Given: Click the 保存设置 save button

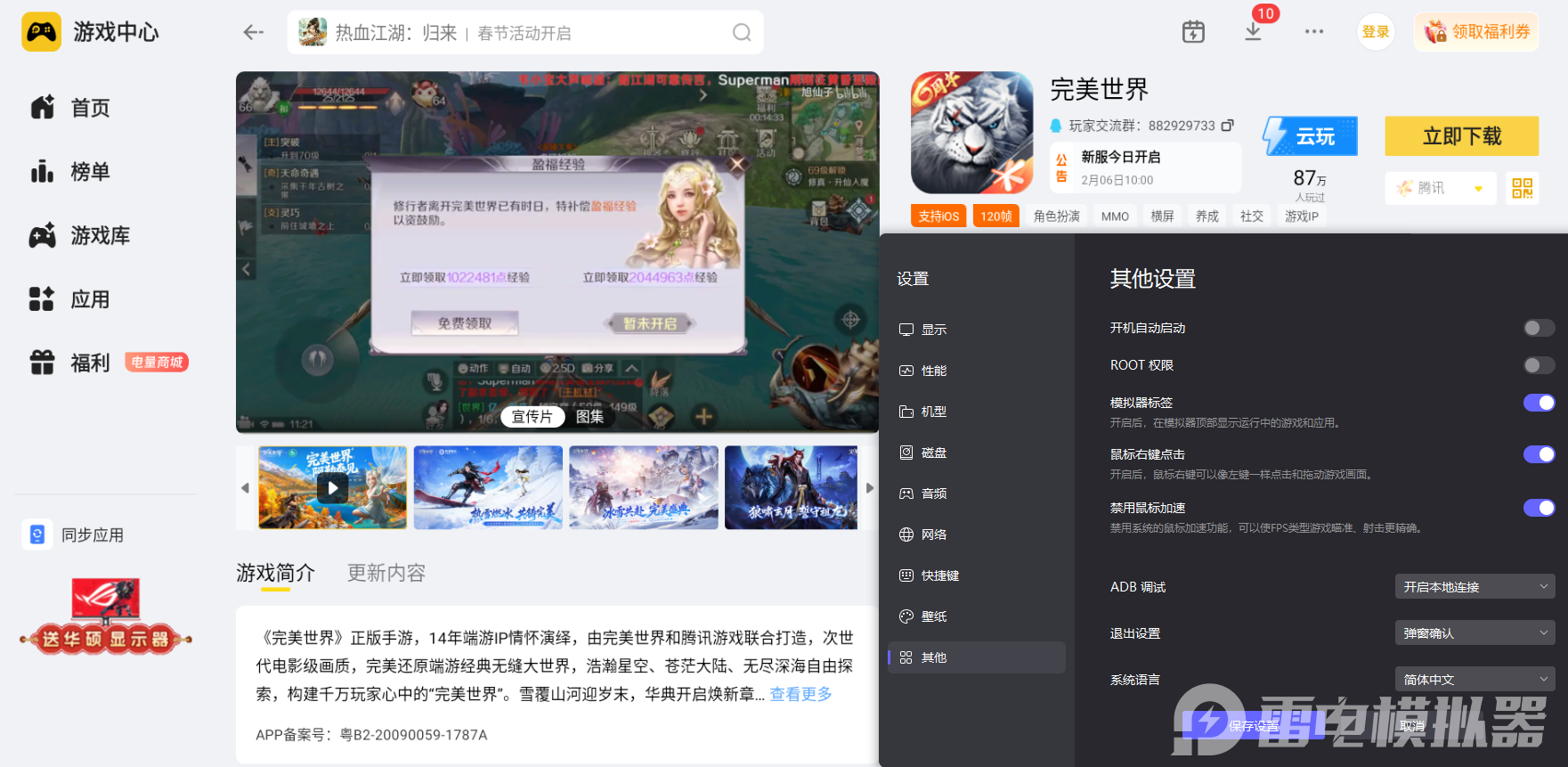Looking at the screenshot, I should click(1254, 726).
